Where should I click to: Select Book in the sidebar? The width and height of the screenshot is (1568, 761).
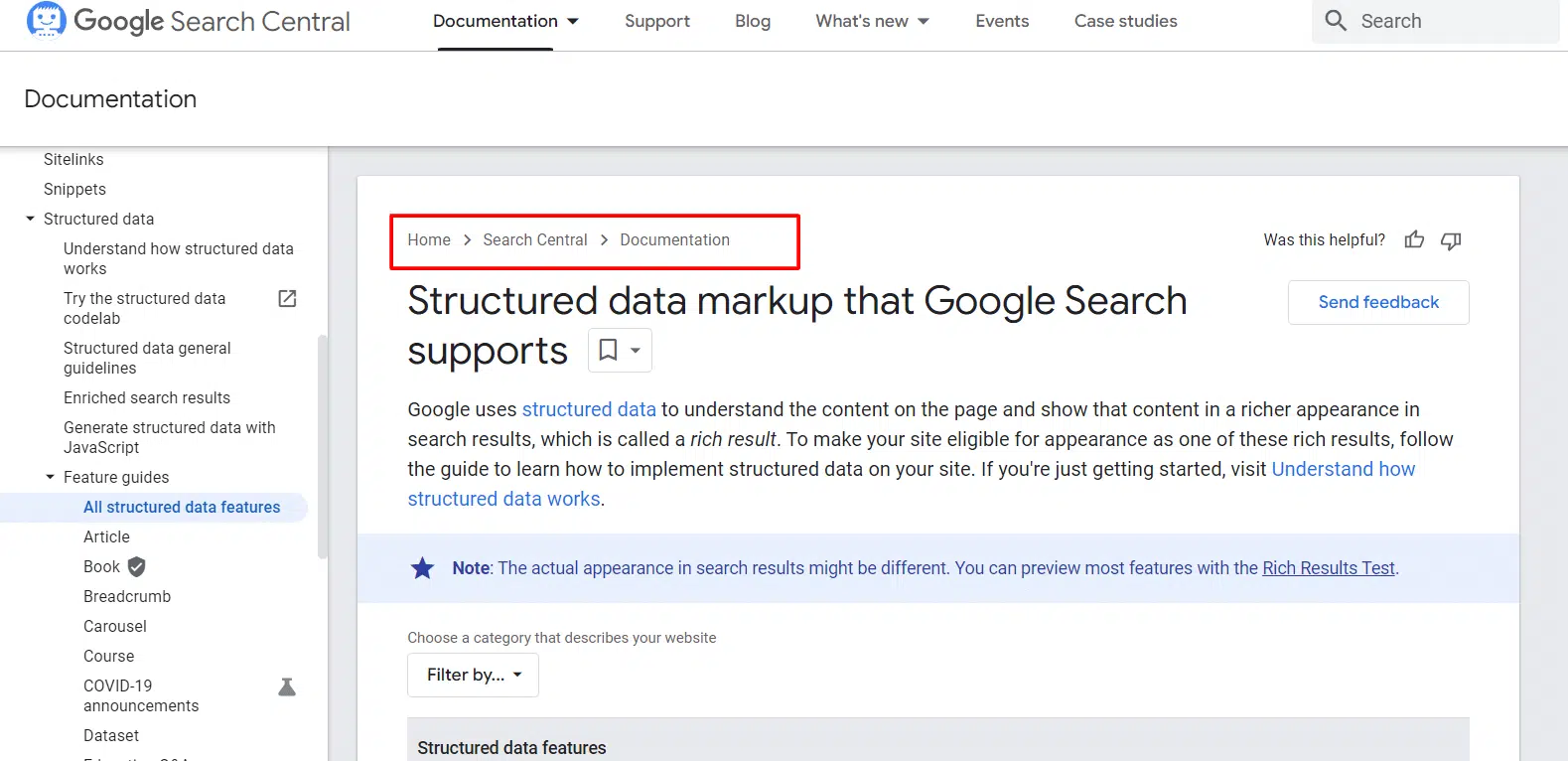click(x=101, y=566)
